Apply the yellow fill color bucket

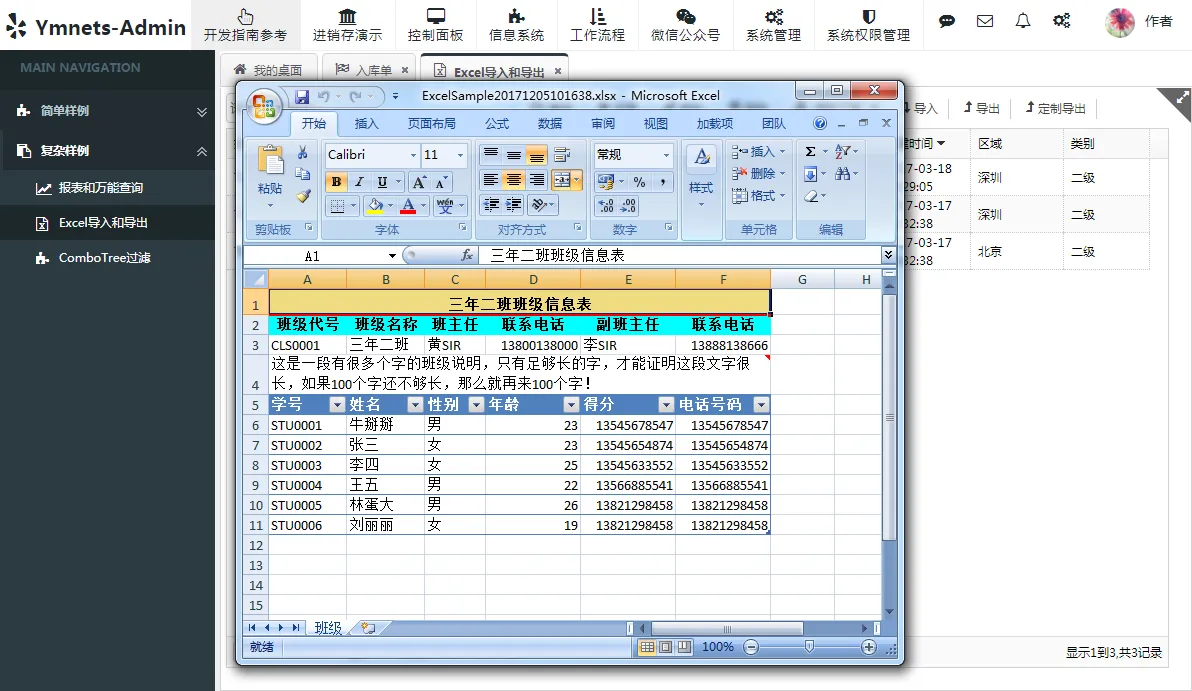(376, 205)
